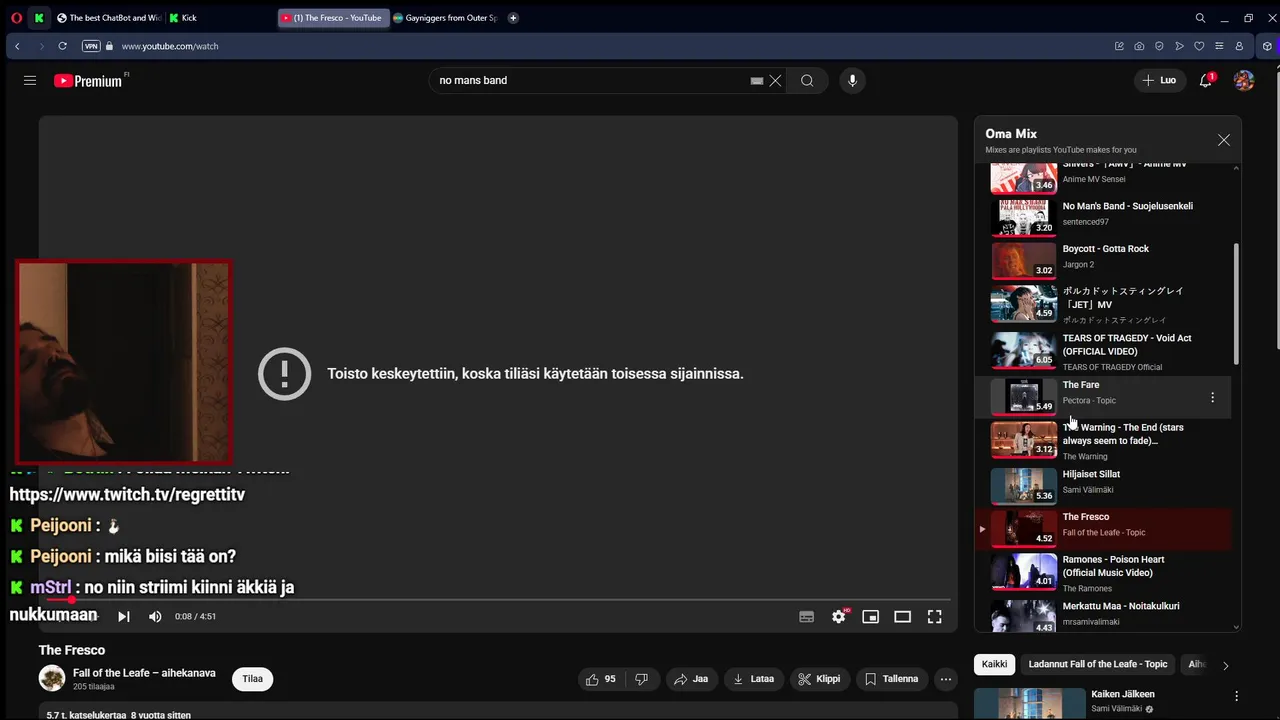The height and width of the screenshot is (720, 1280).
Task: Skip to next video in player
Action: [124, 617]
